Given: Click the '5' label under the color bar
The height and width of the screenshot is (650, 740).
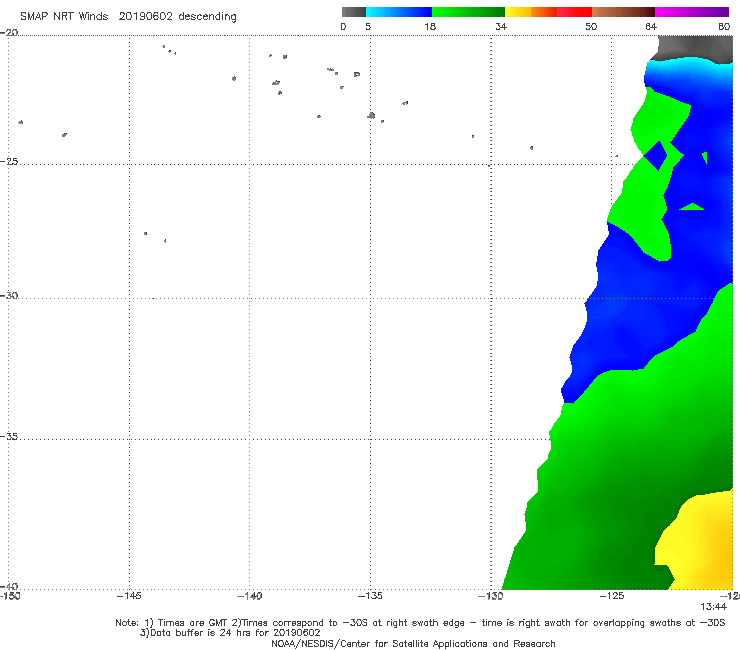Looking at the screenshot, I should [x=368, y=26].
